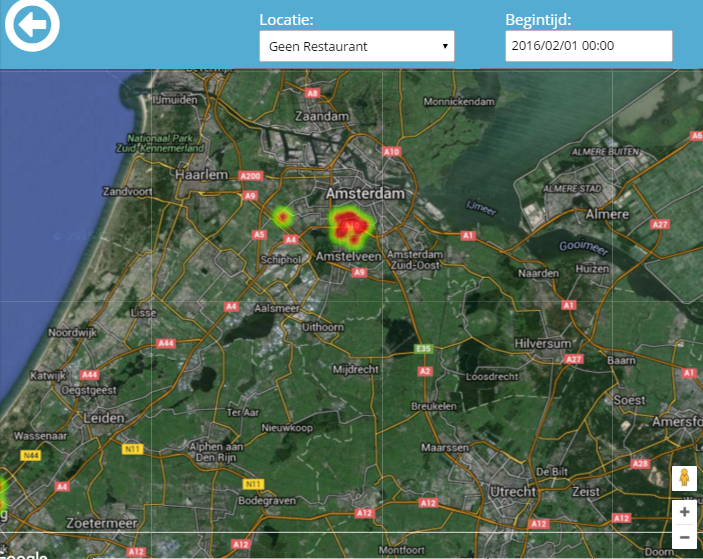Click the Maarssen label
The image size is (703, 559).
(445, 447)
